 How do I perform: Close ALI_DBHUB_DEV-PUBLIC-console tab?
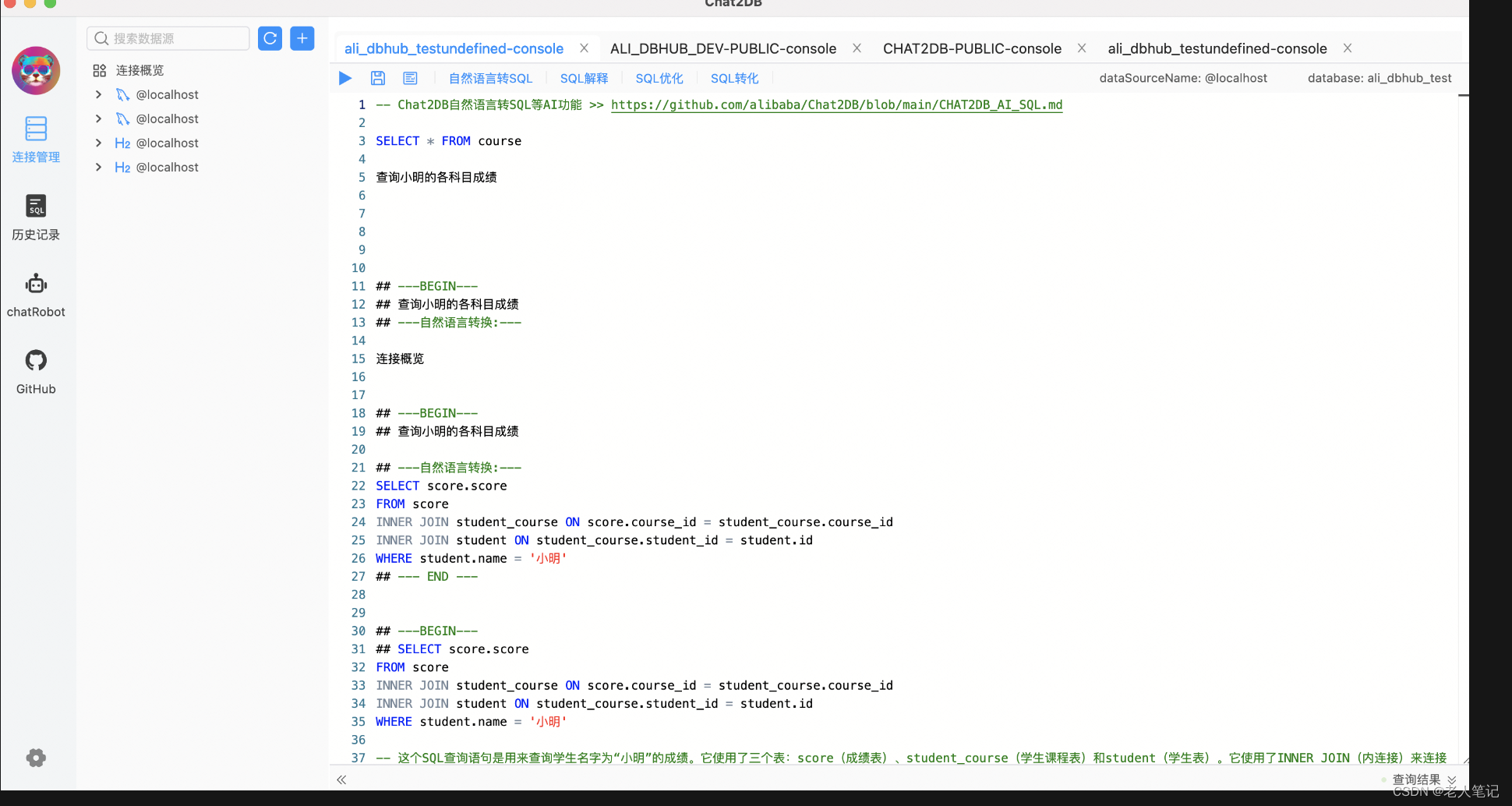pyautogui.click(x=857, y=48)
